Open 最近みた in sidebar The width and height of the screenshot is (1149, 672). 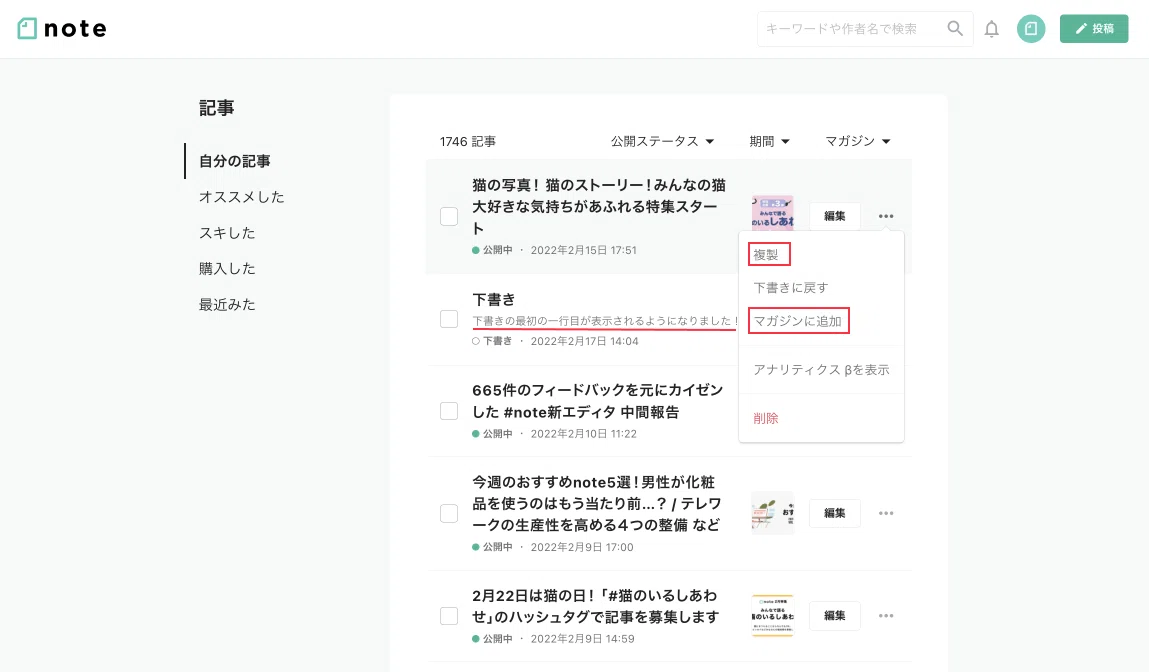point(227,305)
